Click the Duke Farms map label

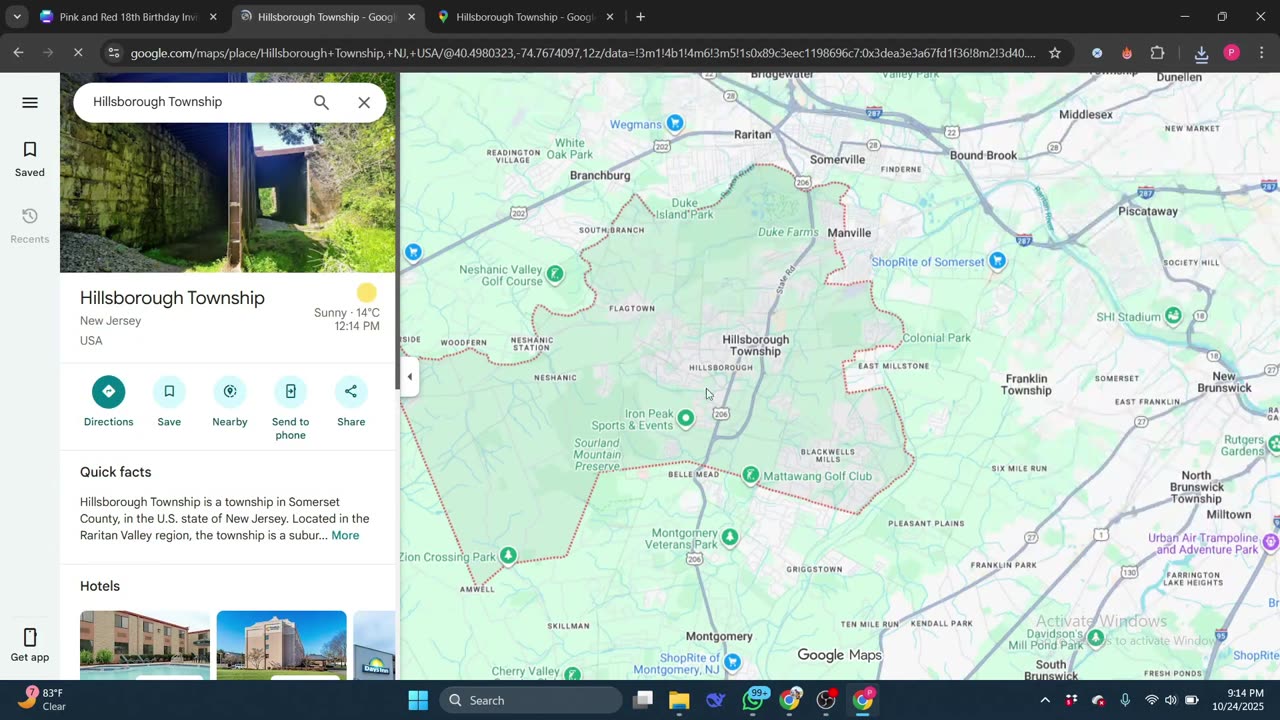click(787, 232)
